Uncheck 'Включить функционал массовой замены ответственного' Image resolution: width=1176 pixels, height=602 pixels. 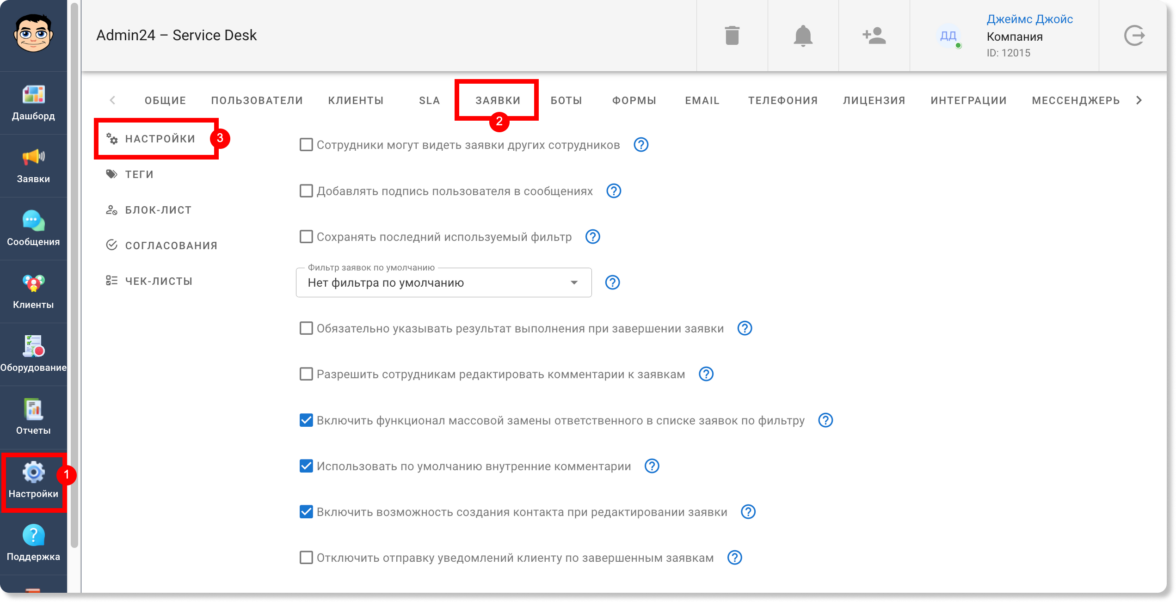point(306,421)
